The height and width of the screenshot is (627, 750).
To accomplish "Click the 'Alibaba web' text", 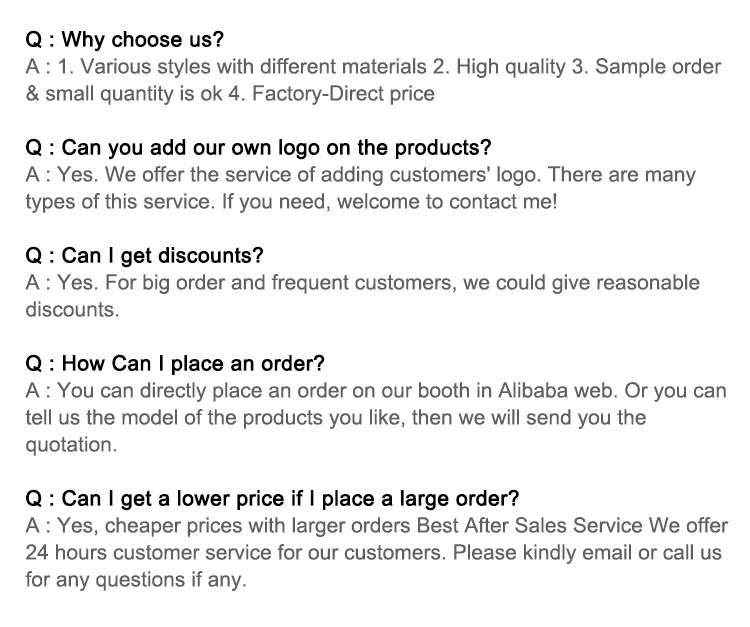I will coord(534,390).
